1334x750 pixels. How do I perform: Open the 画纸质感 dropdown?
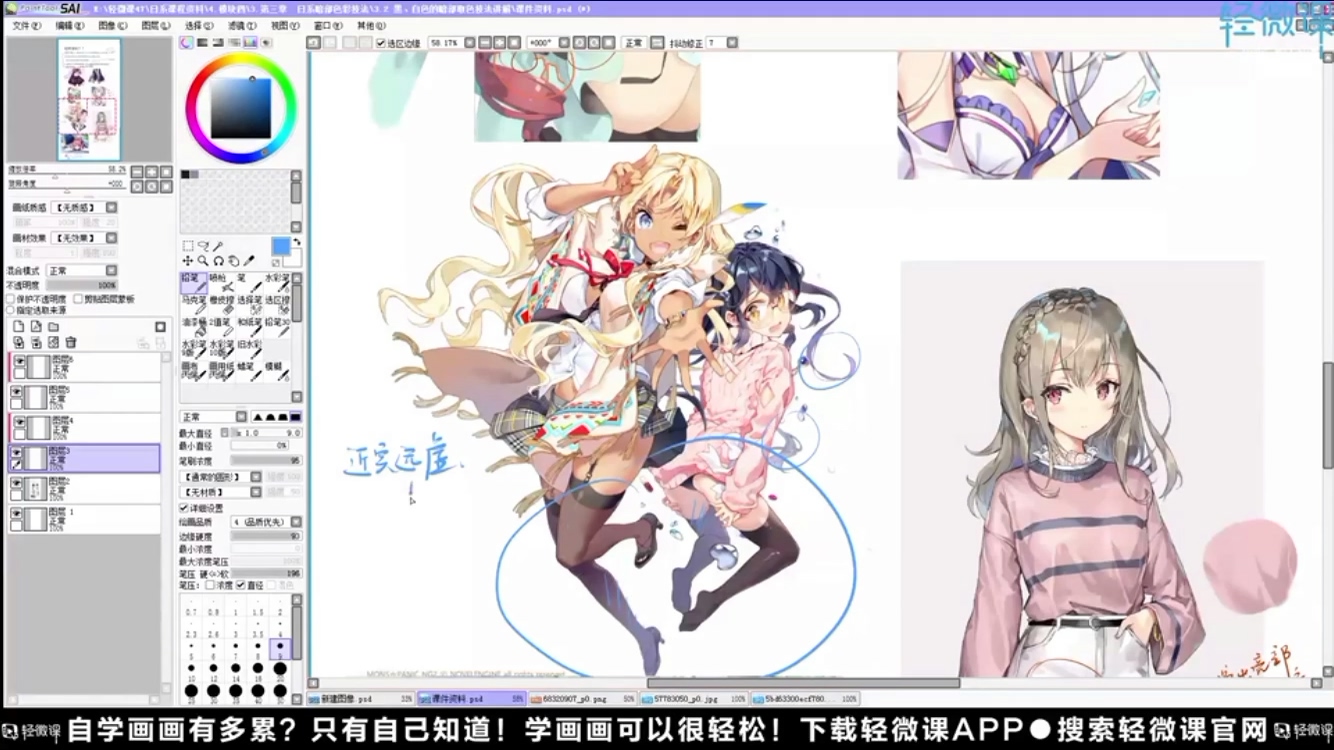coord(85,207)
